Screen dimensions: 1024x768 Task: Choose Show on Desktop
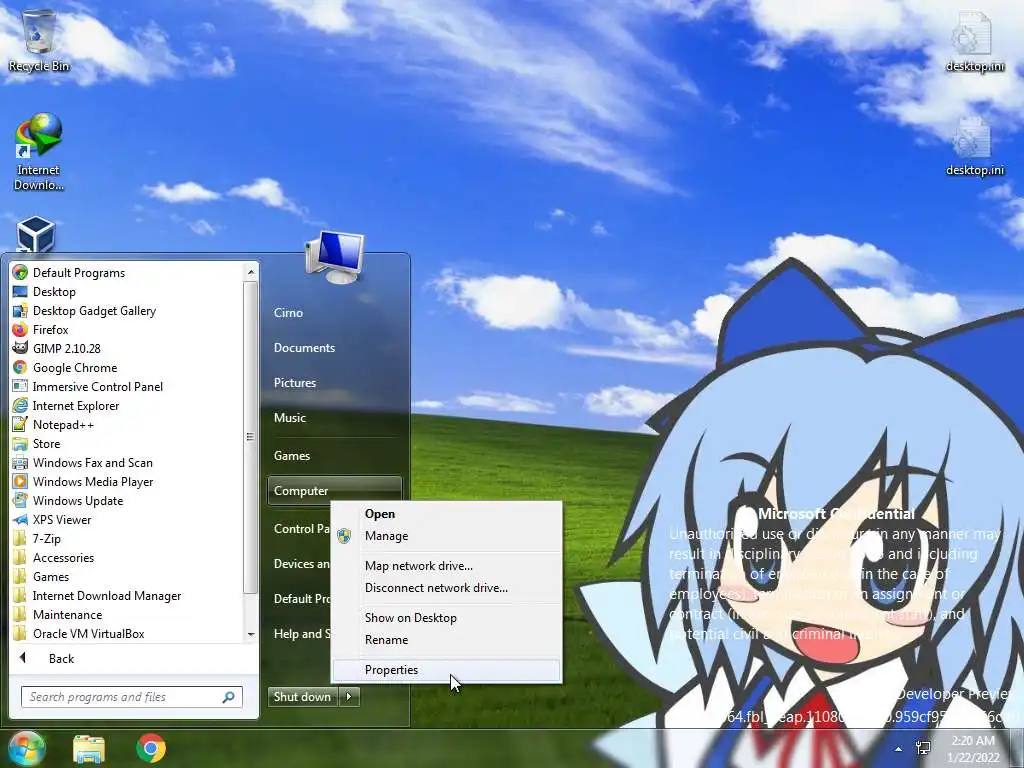446,618
